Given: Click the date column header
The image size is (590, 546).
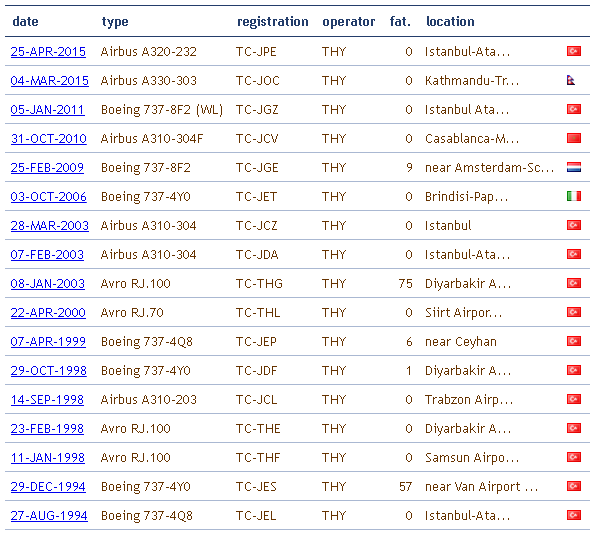Looking at the screenshot, I should click(25, 21).
